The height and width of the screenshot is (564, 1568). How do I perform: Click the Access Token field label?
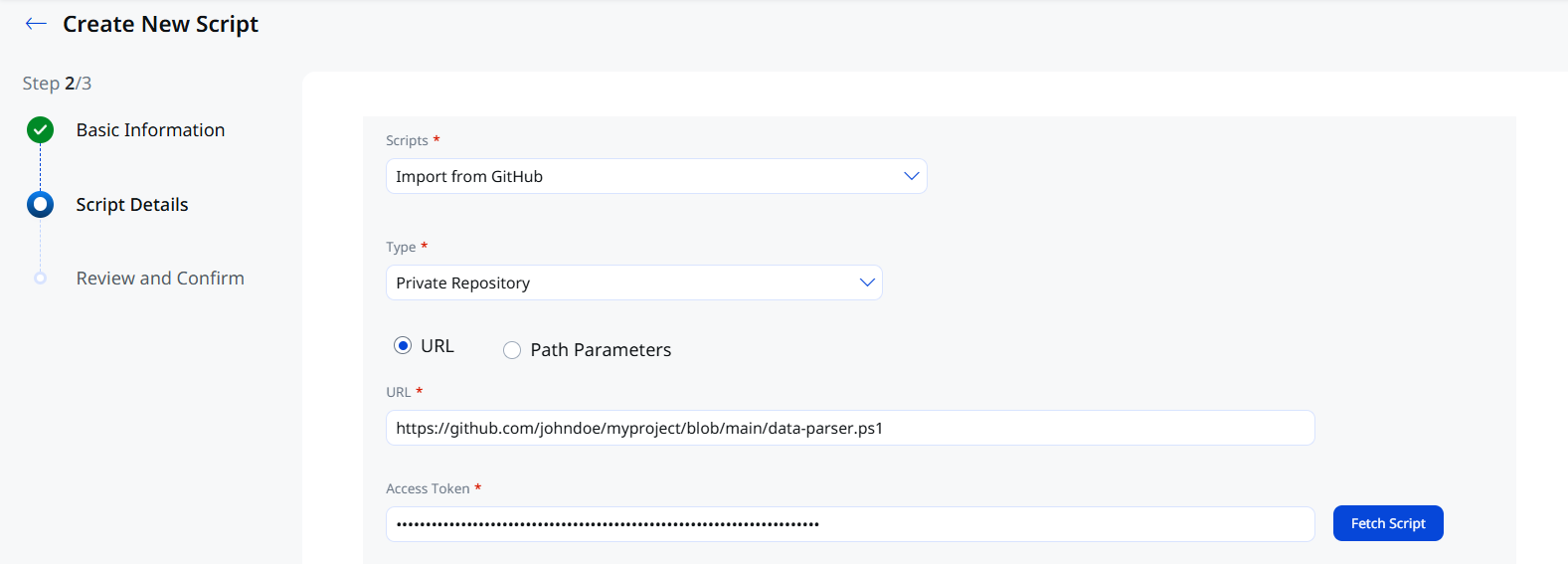click(x=428, y=488)
